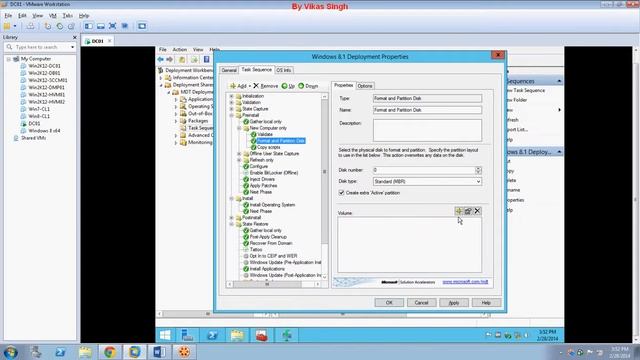
Task: Click the VMware send Ctrl+Alt+Del icon
Action: (x=31, y=26)
